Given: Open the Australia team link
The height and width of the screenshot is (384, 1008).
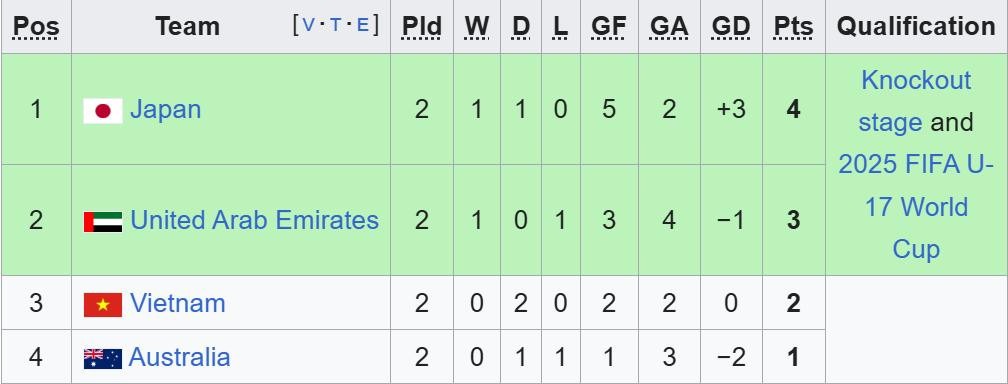Looking at the screenshot, I should (x=179, y=356).
